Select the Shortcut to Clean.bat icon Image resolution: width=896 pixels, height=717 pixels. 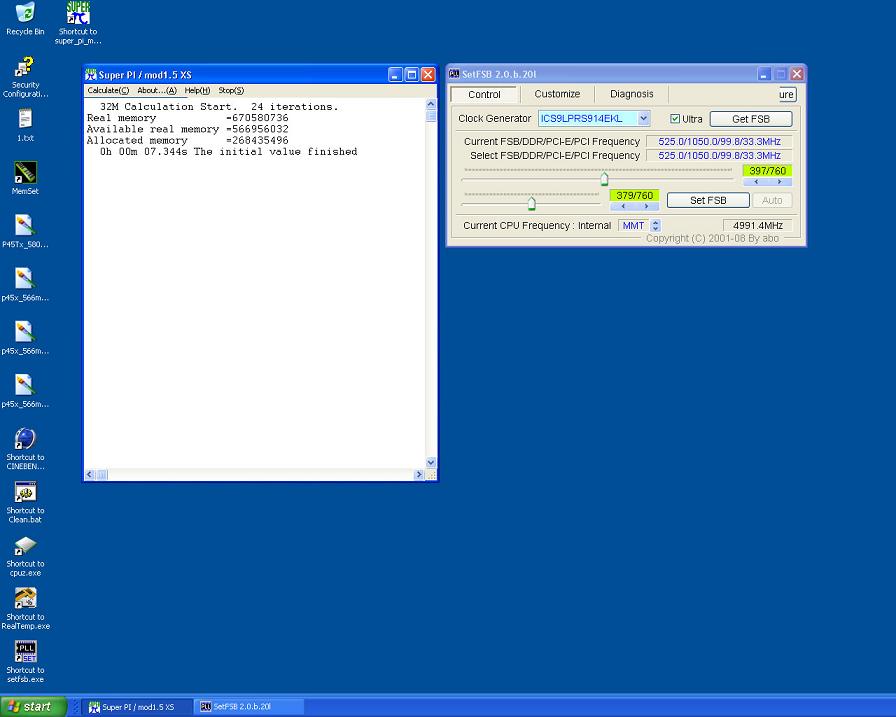pyautogui.click(x=25, y=502)
